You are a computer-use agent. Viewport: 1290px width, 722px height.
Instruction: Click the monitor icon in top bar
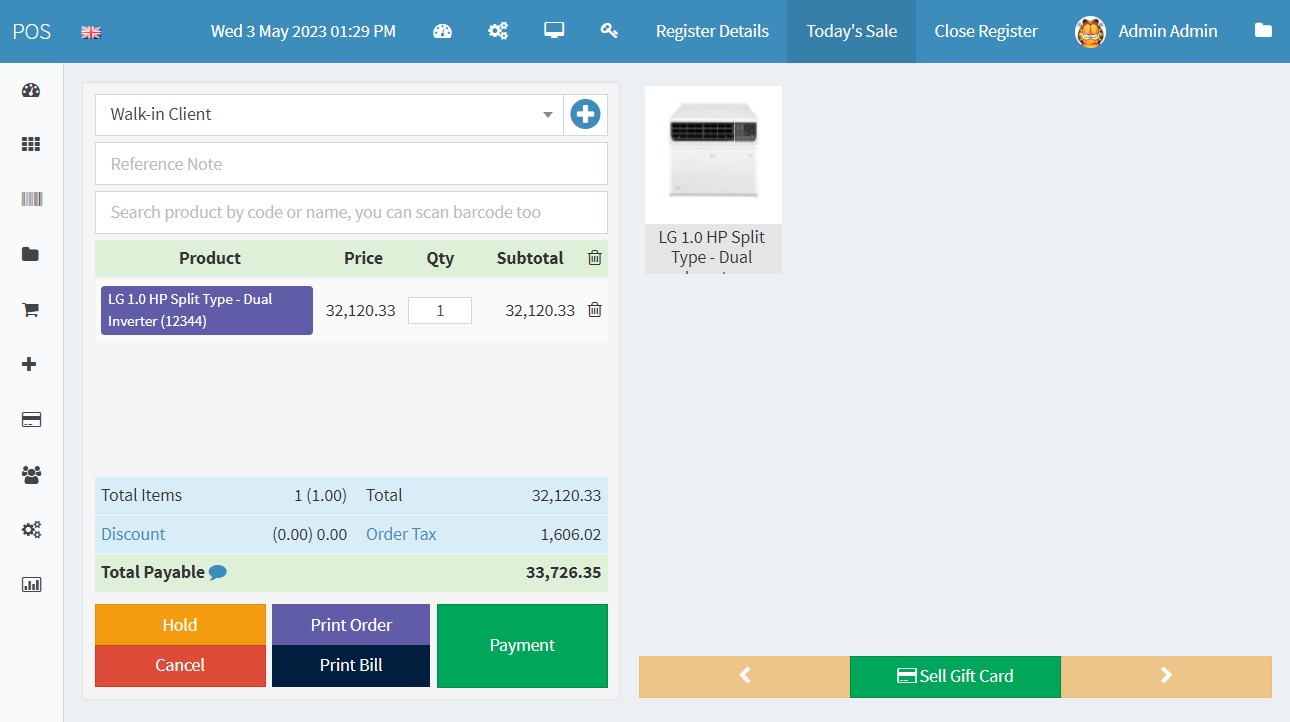click(x=554, y=31)
